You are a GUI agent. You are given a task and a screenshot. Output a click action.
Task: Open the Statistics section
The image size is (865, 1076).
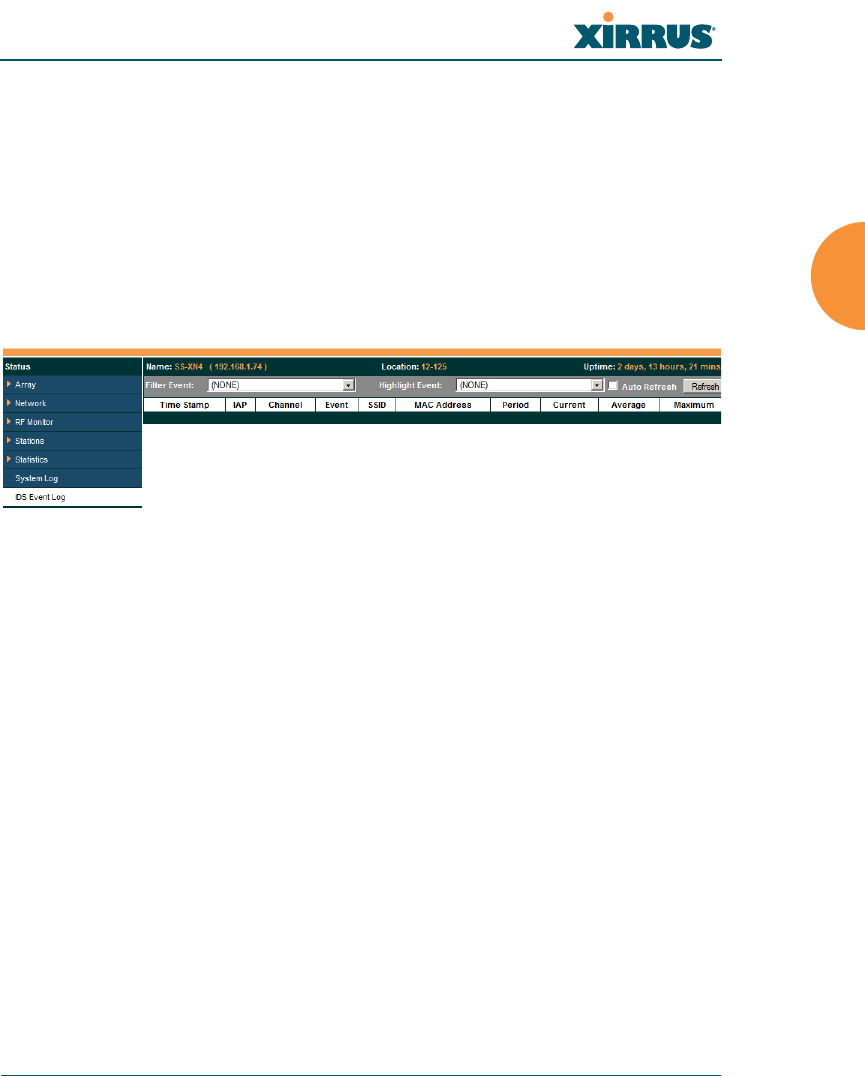point(32,460)
